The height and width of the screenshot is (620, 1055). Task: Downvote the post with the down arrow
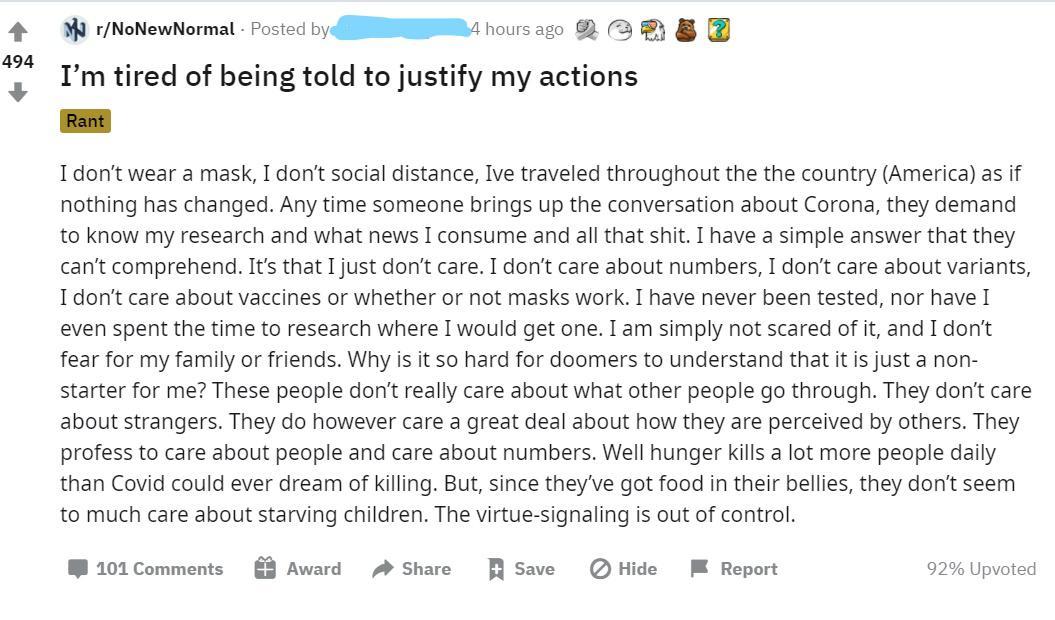(17, 92)
